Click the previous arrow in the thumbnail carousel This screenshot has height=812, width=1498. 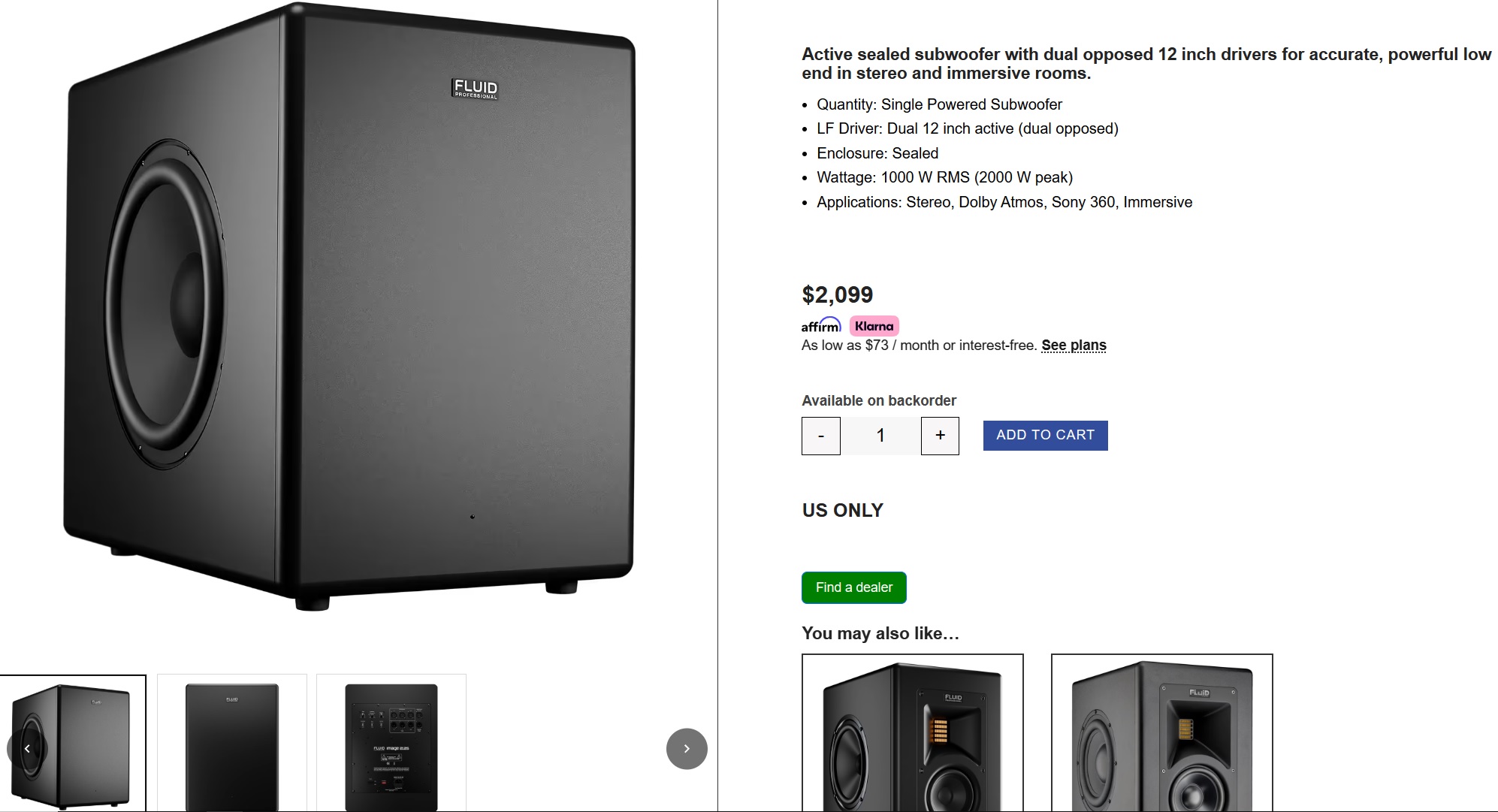pyautogui.click(x=27, y=748)
